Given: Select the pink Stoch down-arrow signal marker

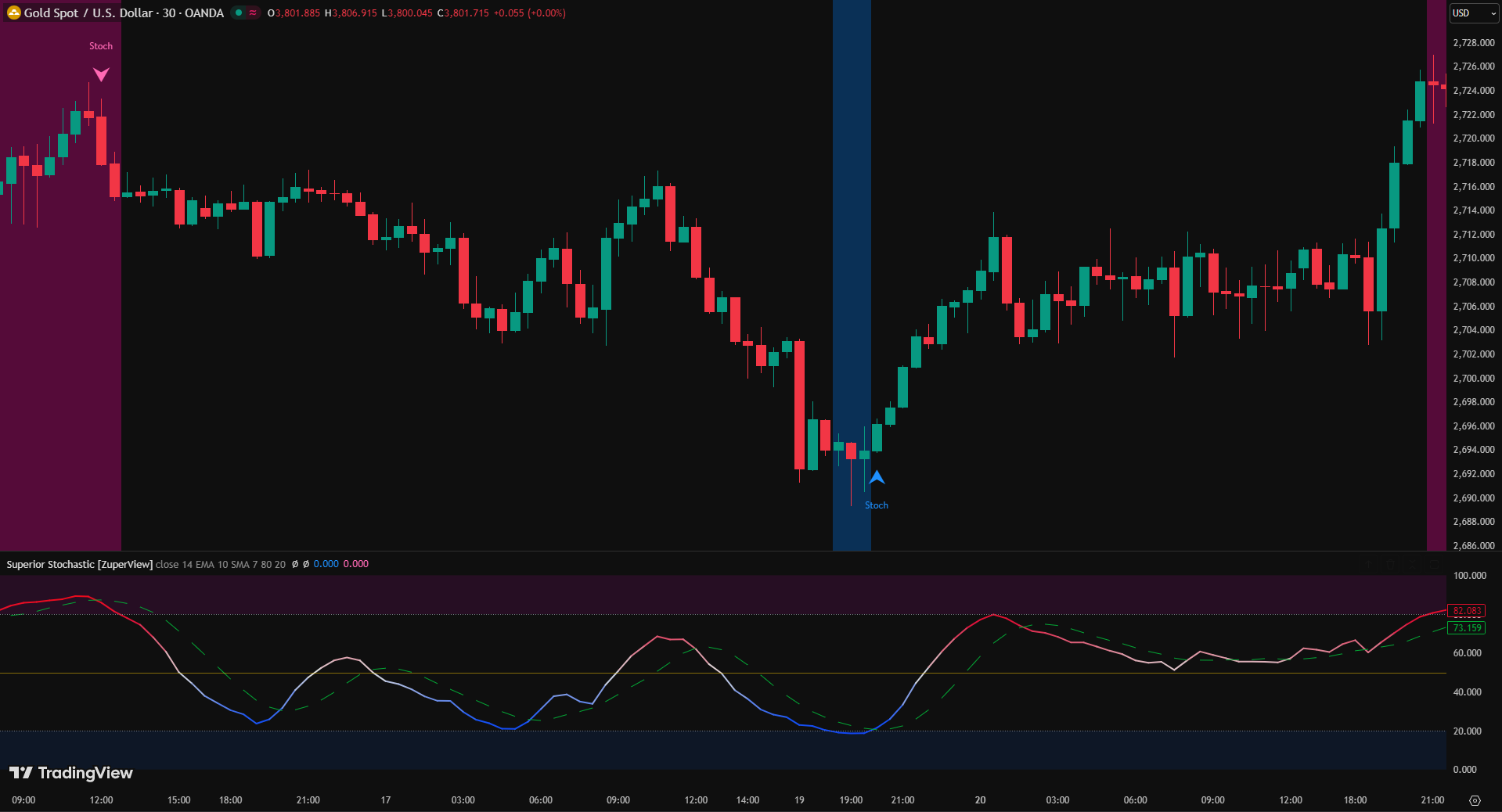Looking at the screenshot, I should [101, 74].
